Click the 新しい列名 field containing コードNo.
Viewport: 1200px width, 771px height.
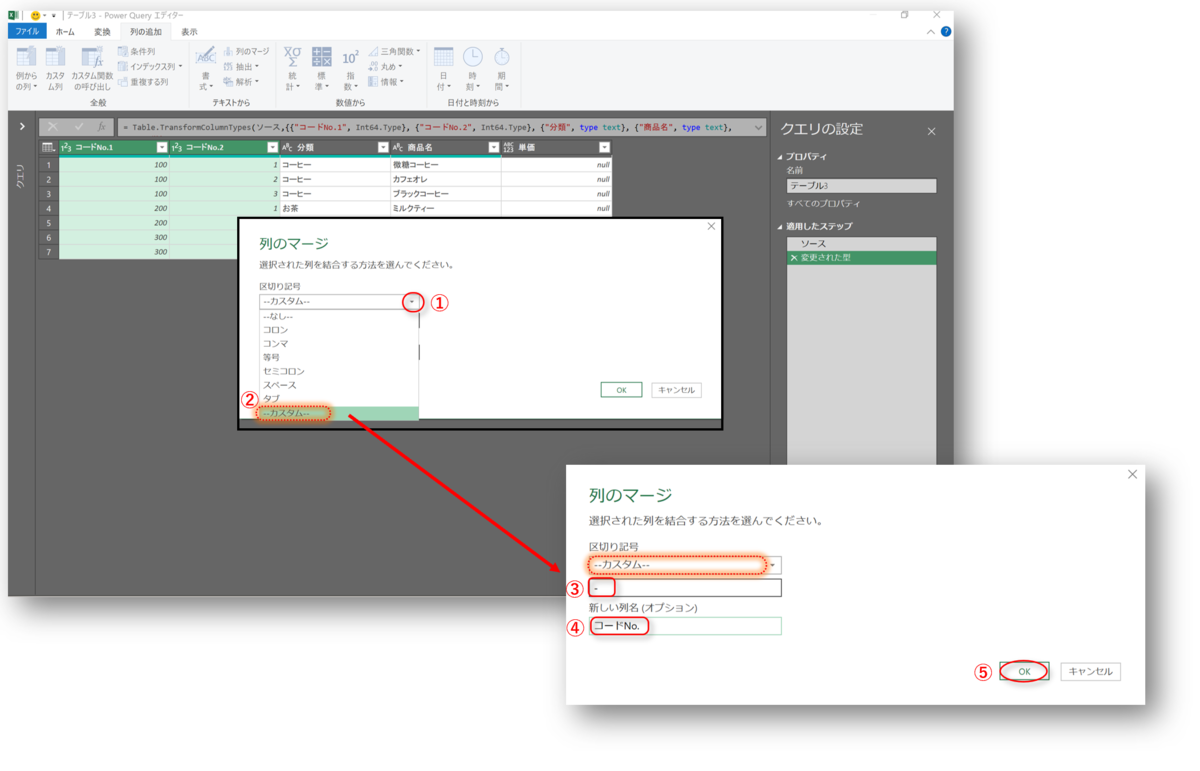(x=685, y=626)
